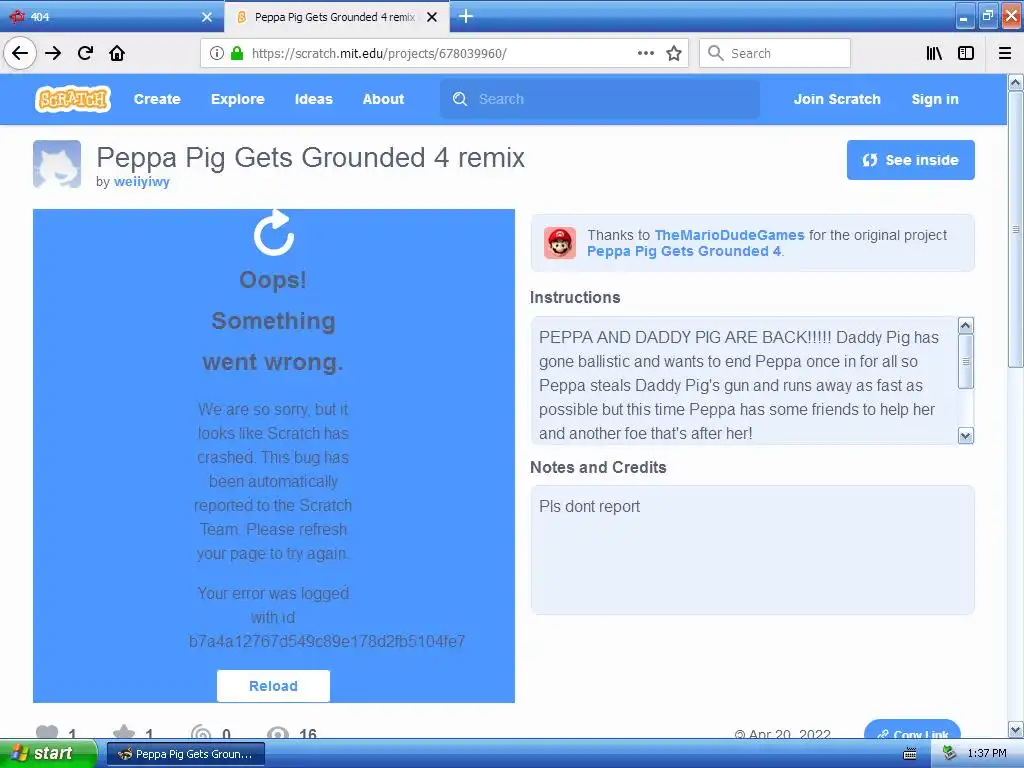Open a new tab with the plus icon
1024x768 pixels.
coord(466,16)
